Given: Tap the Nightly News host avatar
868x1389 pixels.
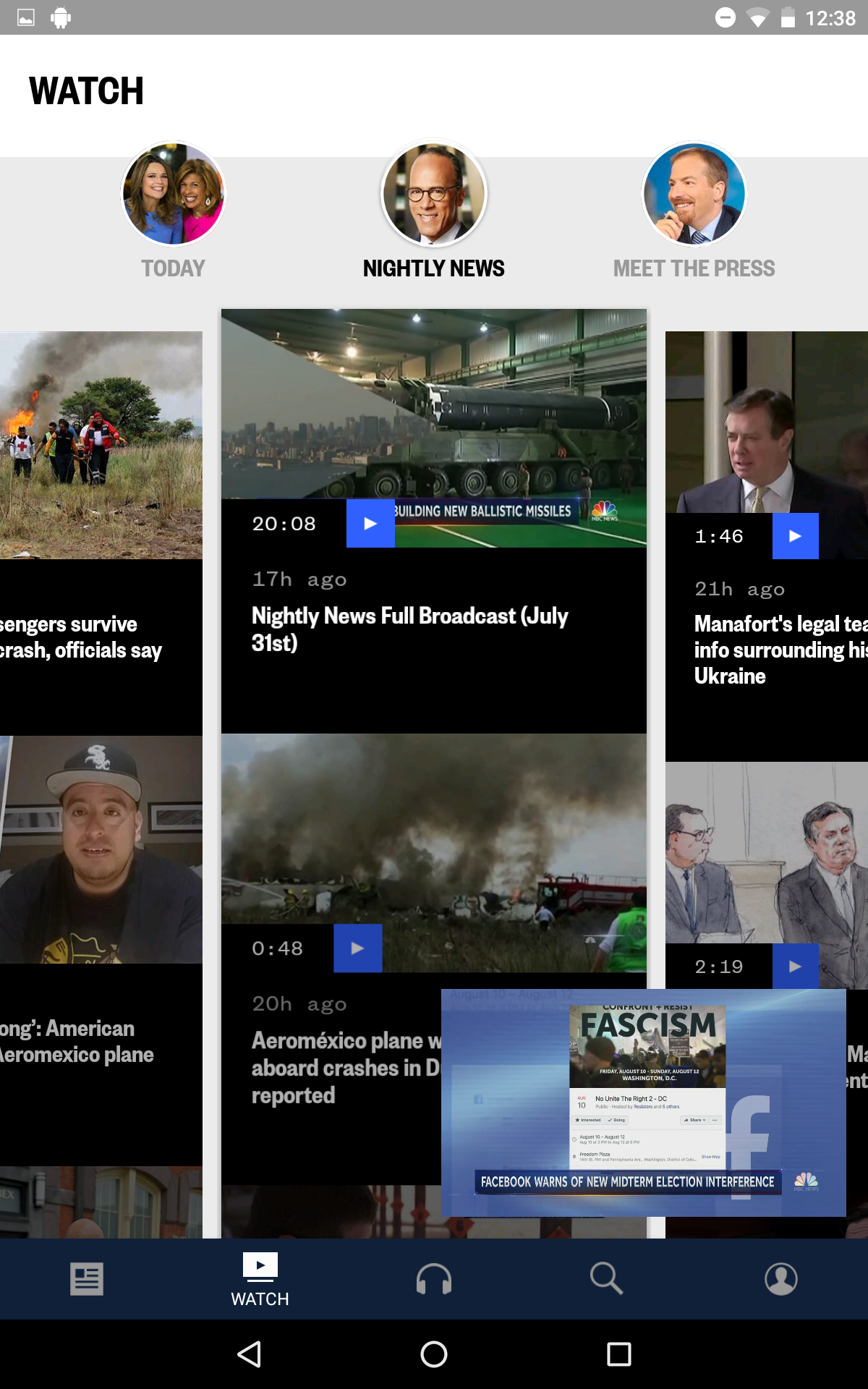Looking at the screenshot, I should pyautogui.click(x=434, y=194).
